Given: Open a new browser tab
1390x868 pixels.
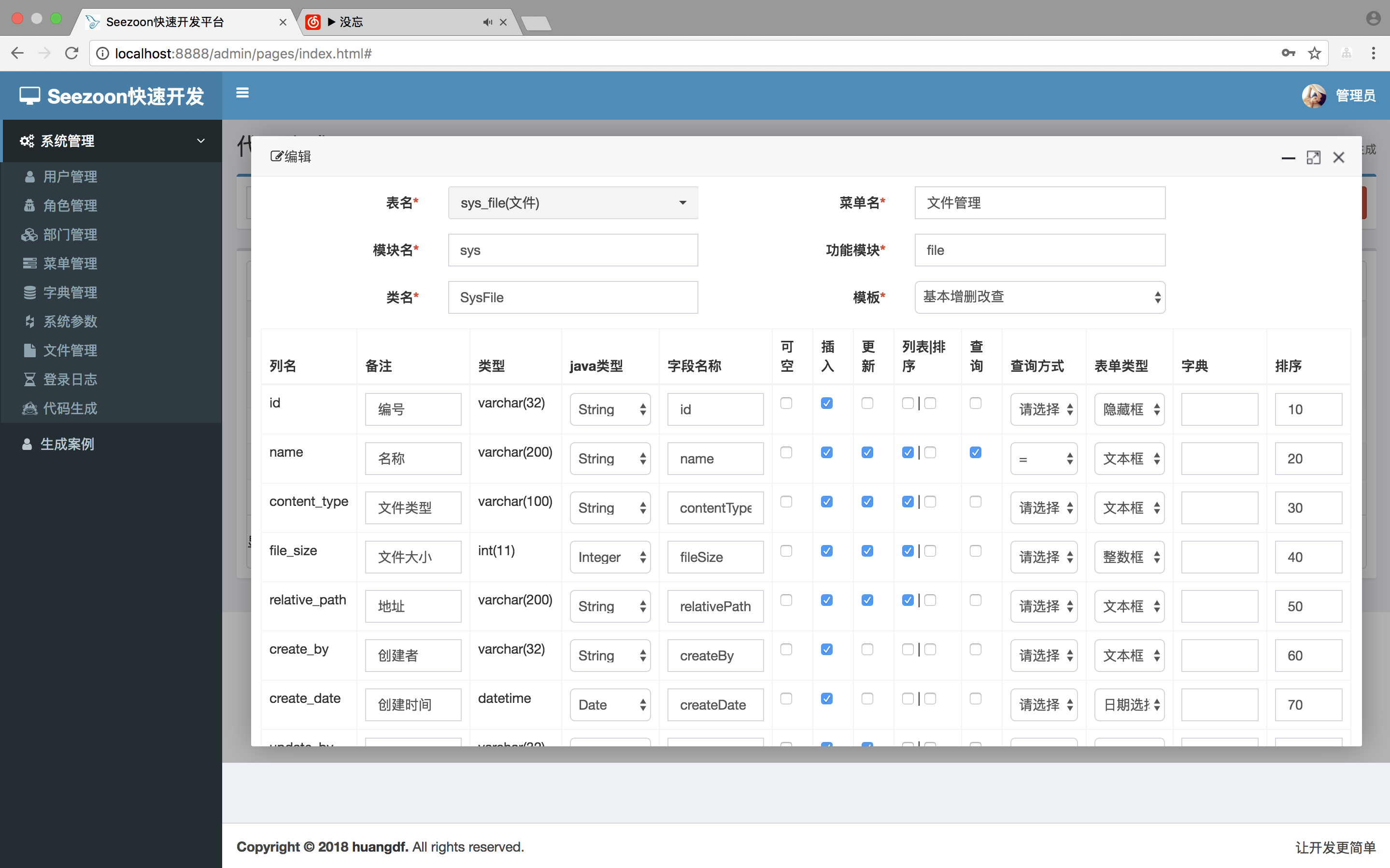Looking at the screenshot, I should pyautogui.click(x=536, y=23).
